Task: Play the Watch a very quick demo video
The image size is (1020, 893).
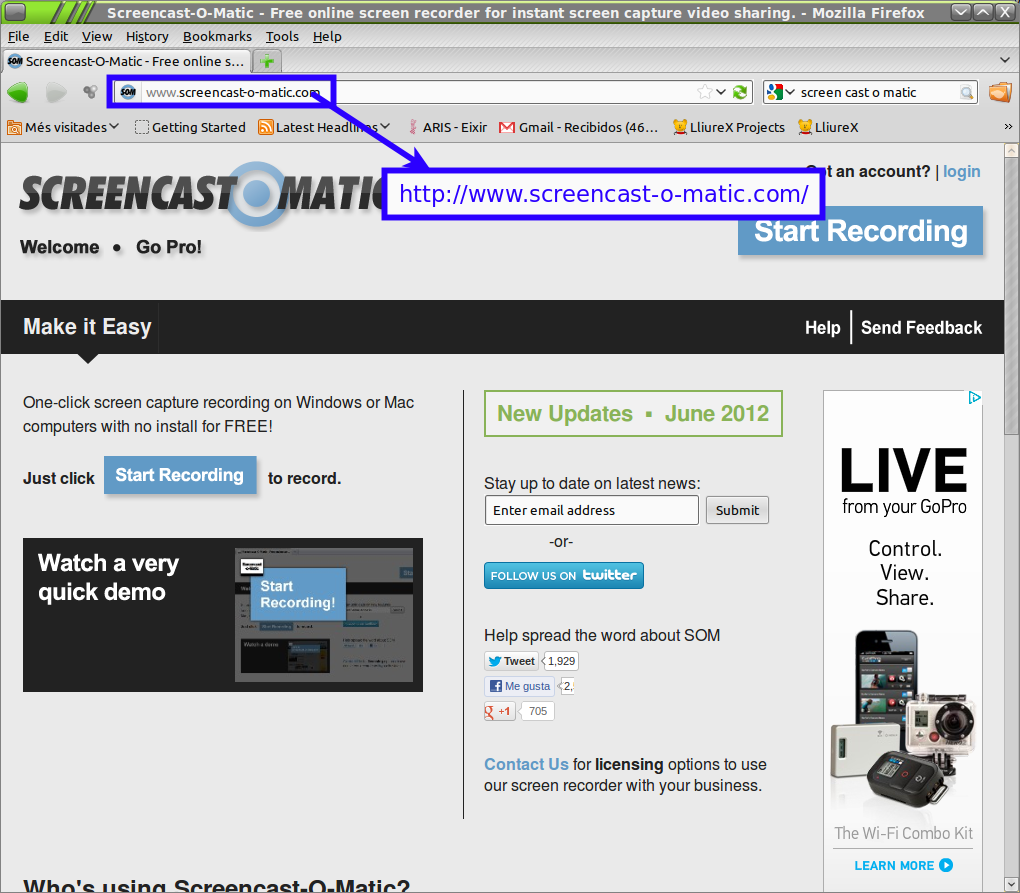Action: tap(222, 615)
